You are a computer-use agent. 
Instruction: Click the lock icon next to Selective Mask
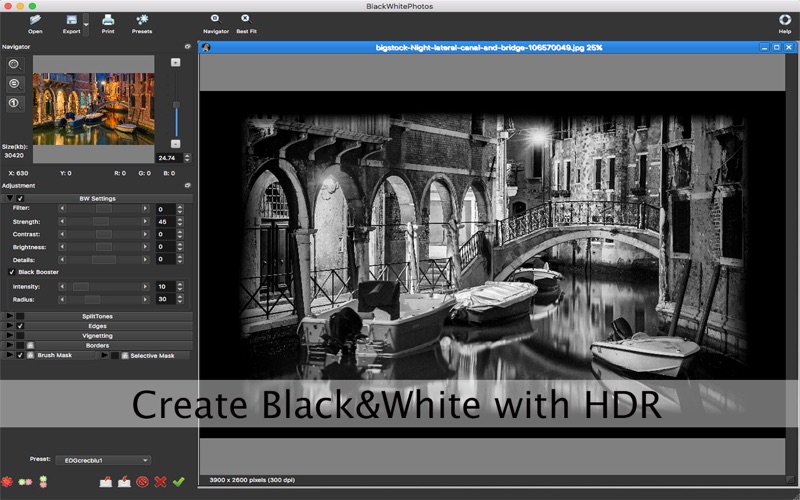pyautogui.click(x=124, y=356)
